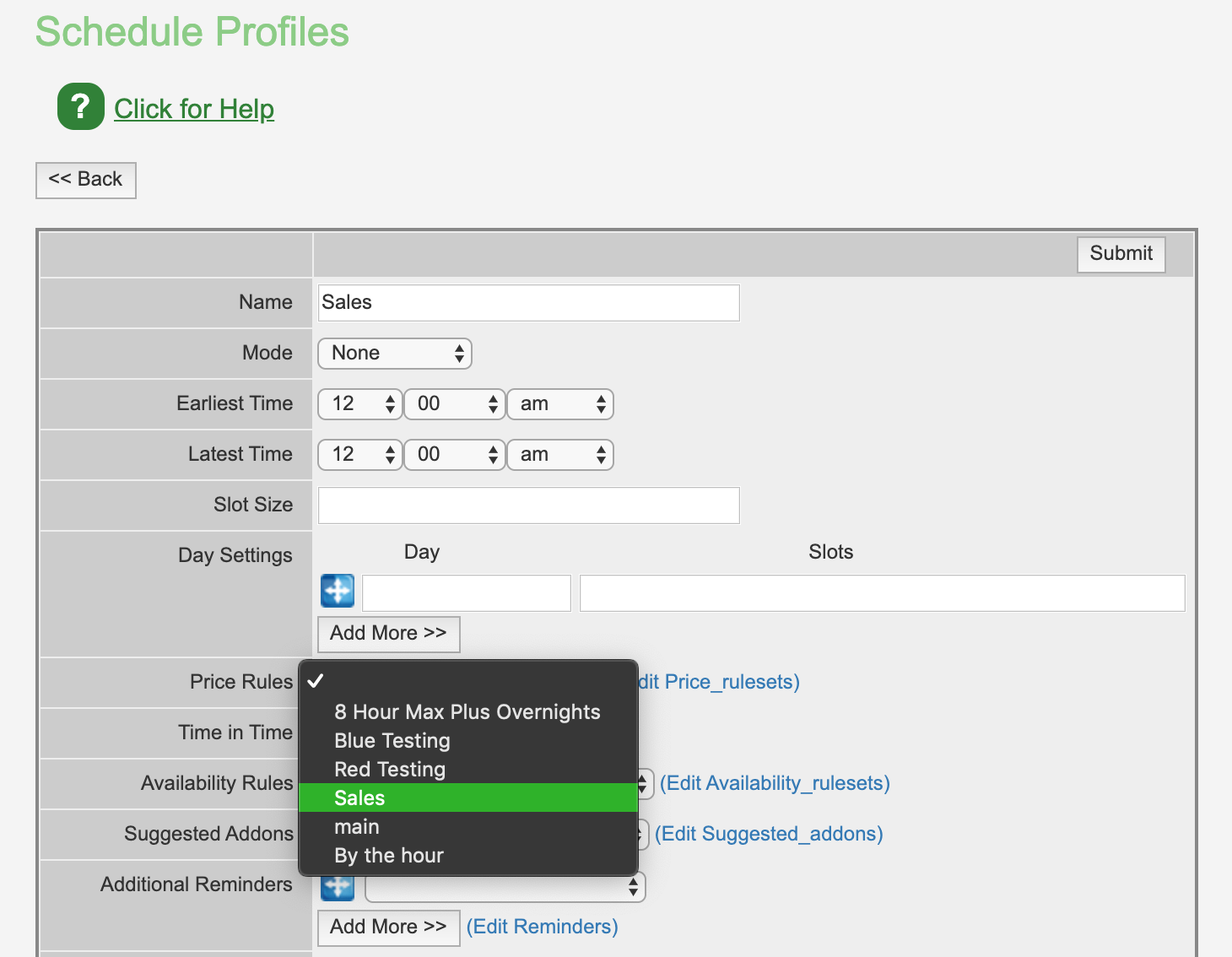This screenshot has width=1232, height=957.
Task: Click the Availability Rules row label
Action: (217, 783)
